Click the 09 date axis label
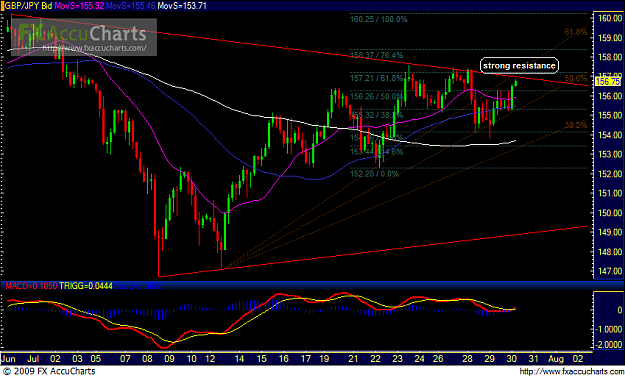 169,358
